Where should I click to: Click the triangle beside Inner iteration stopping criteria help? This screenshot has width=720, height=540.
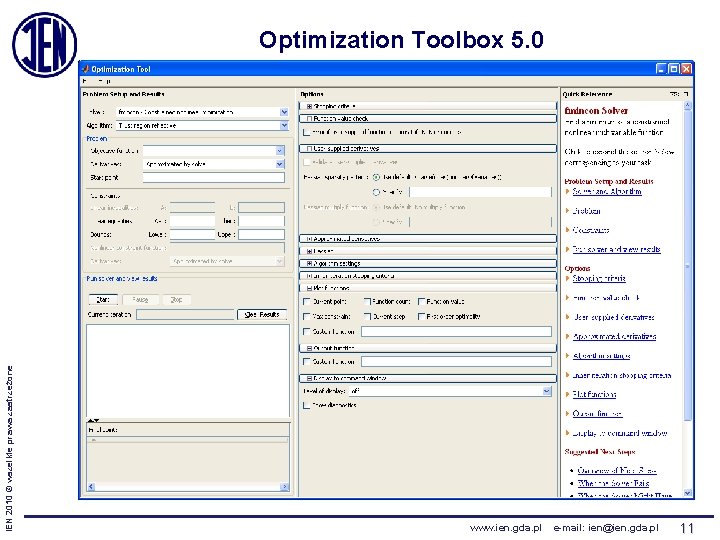568,375
